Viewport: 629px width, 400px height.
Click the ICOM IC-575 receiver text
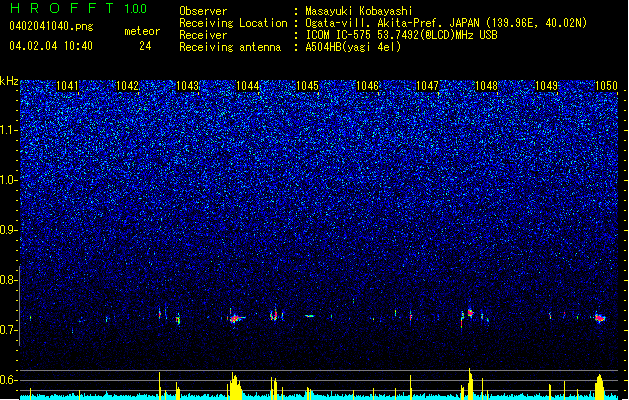(x=401, y=35)
